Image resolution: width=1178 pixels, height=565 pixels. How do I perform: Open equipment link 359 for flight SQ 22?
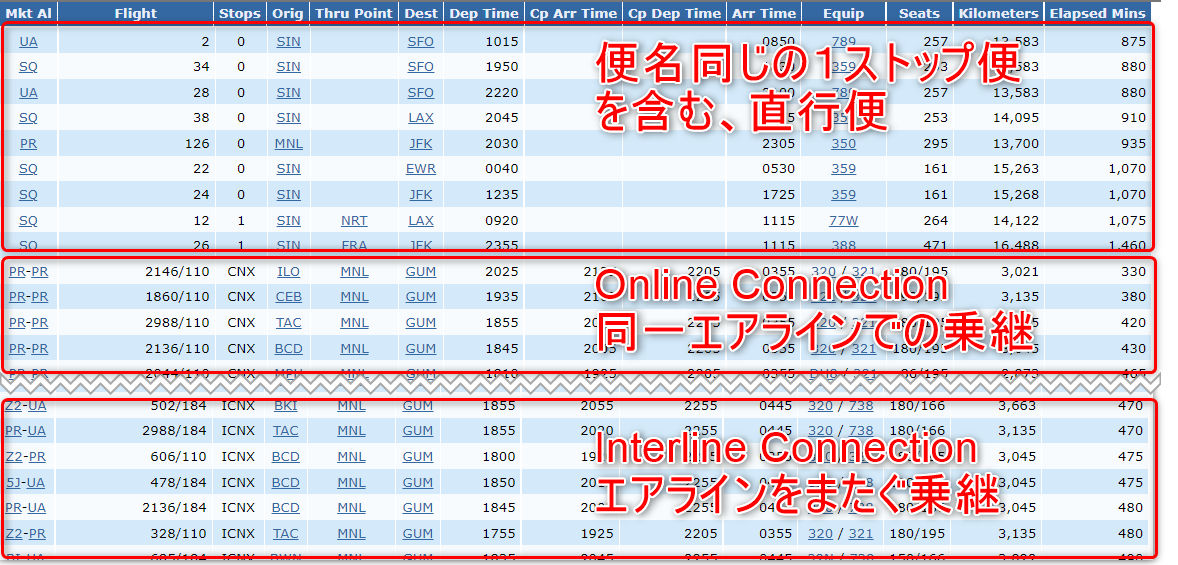point(843,169)
